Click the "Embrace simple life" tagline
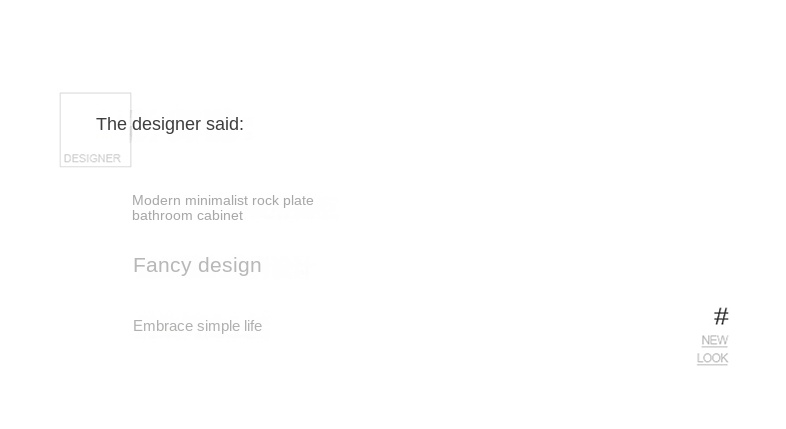 [198, 326]
